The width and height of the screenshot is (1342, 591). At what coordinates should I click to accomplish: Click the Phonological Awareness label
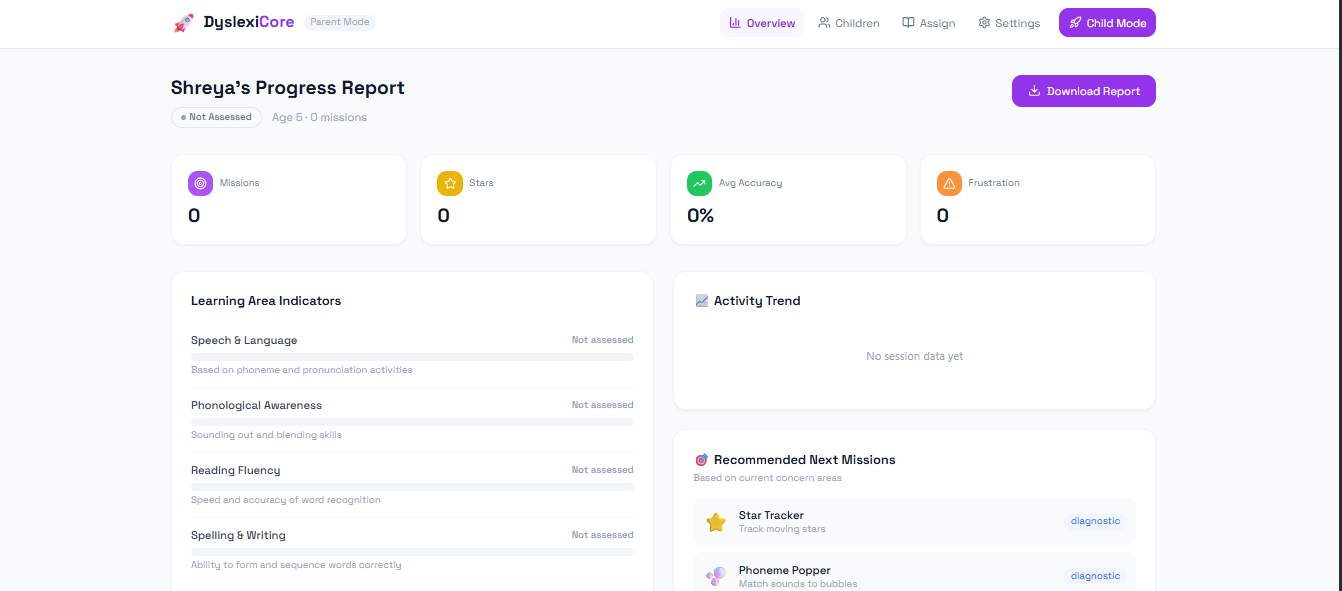[x=256, y=405]
